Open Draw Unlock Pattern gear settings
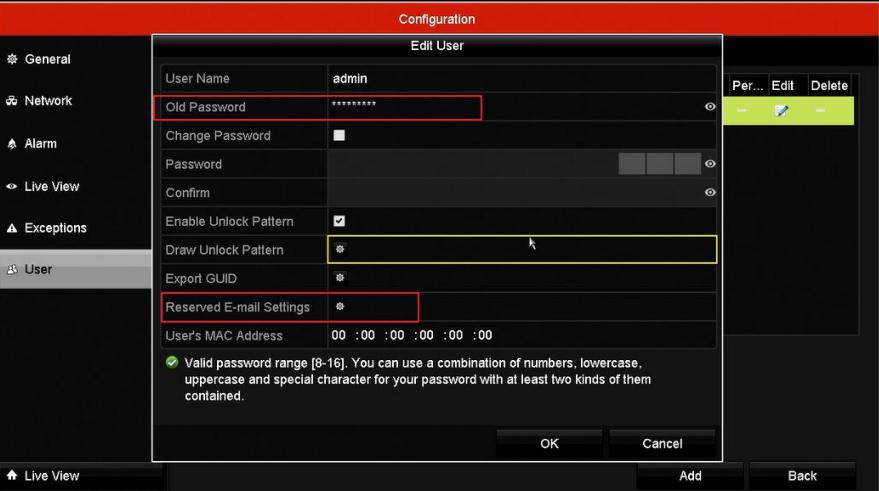This screenshot has width=879, height=491. coord(340,249)
